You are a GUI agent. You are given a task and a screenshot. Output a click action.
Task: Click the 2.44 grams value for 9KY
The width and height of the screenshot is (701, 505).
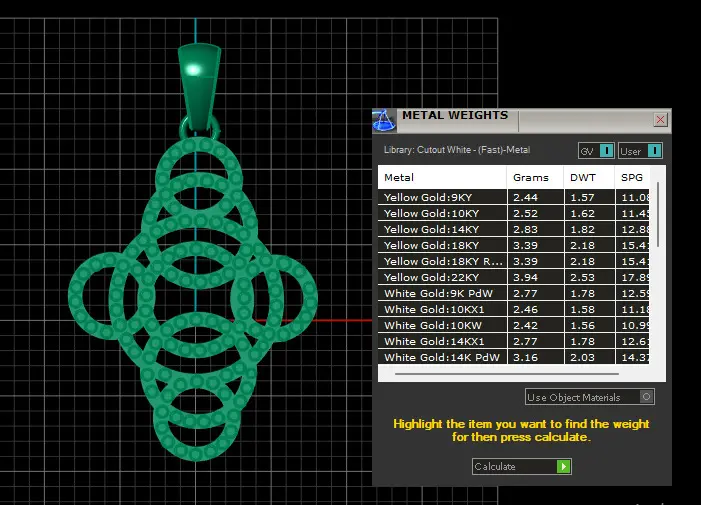point(525,198)
